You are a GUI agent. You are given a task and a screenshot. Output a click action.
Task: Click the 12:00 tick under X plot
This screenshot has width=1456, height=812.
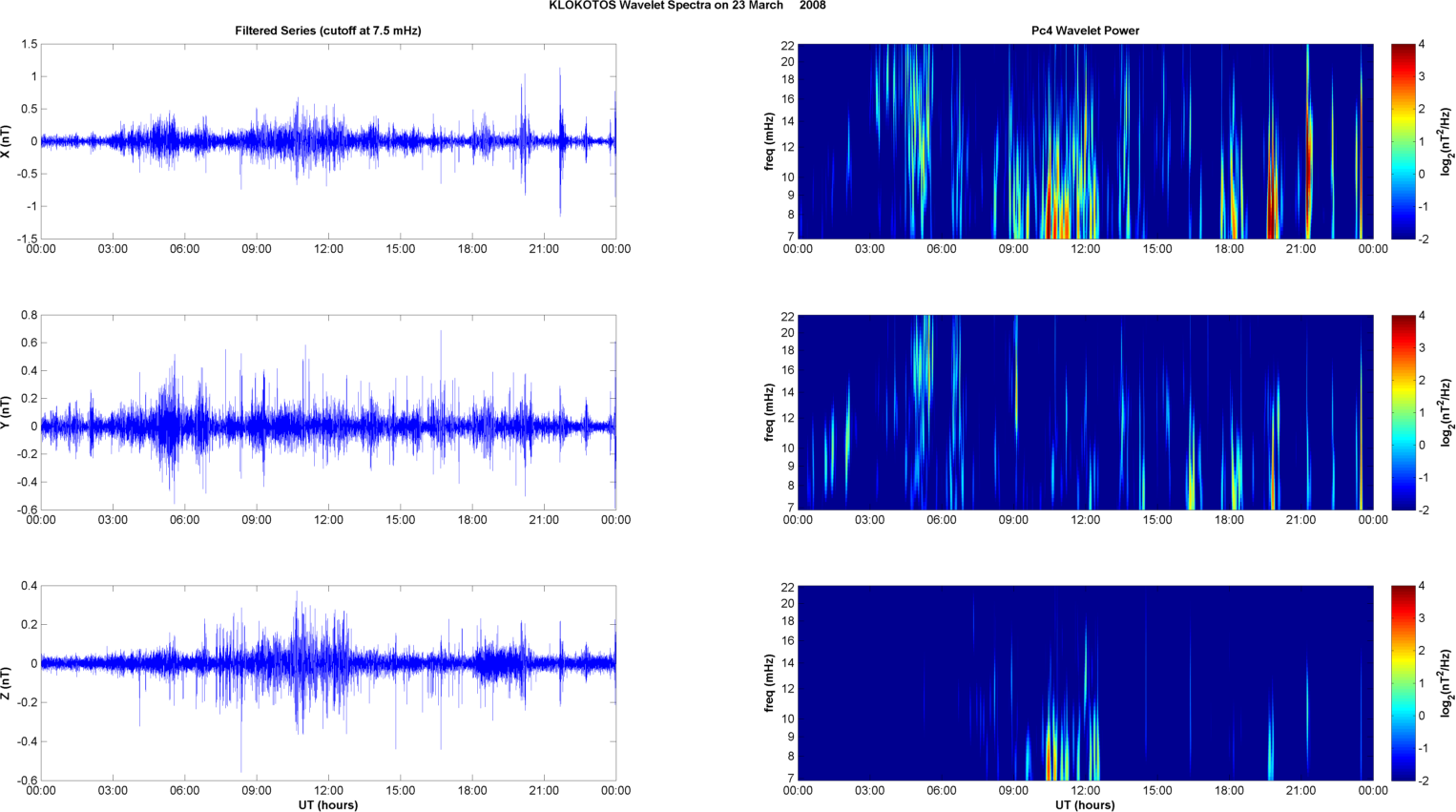click(x=328, y=249)
